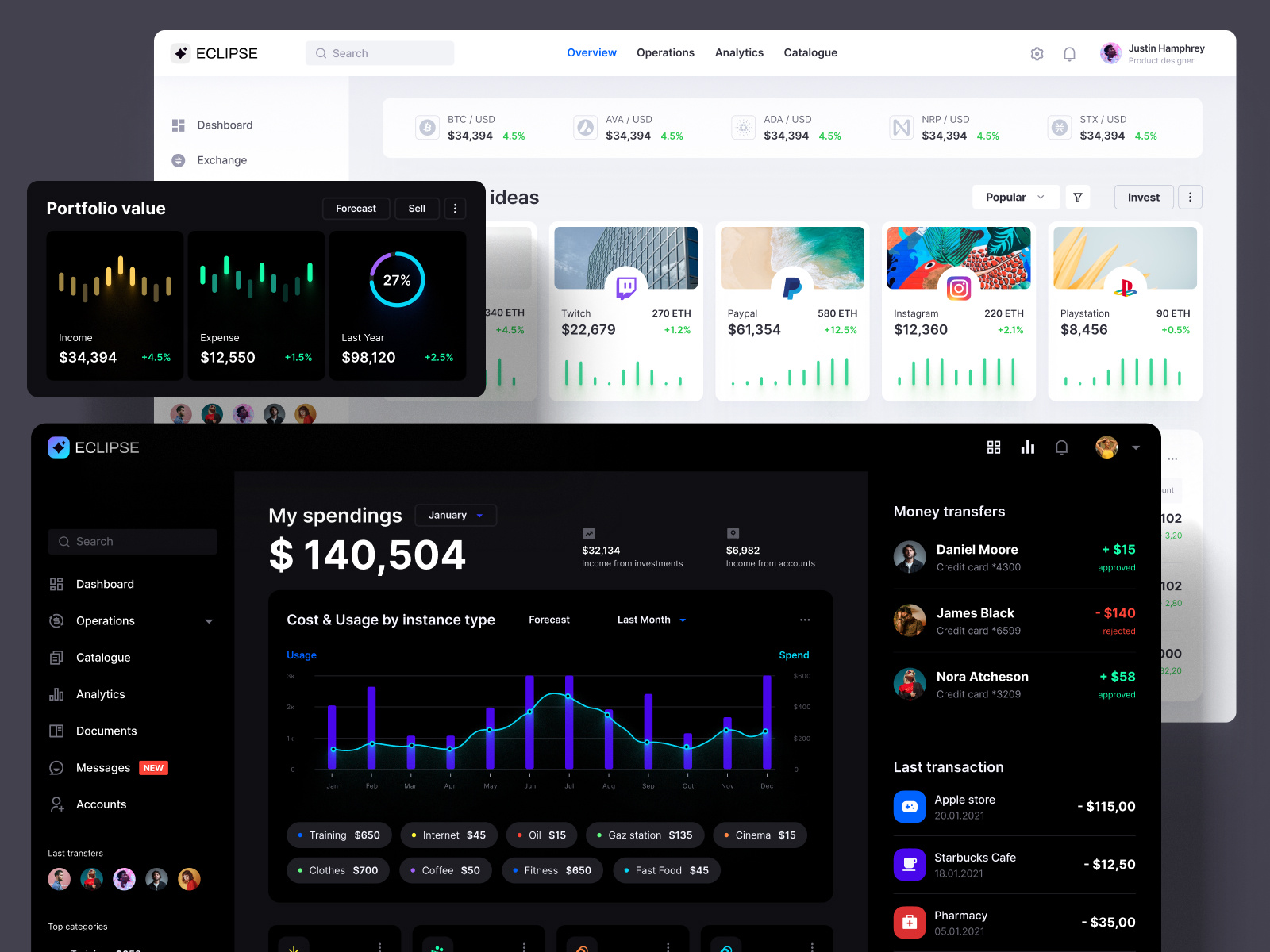Screen dimensions: 1270x952
Task: Open caret beside avatar in dark header
Action: click(1136, 447)
